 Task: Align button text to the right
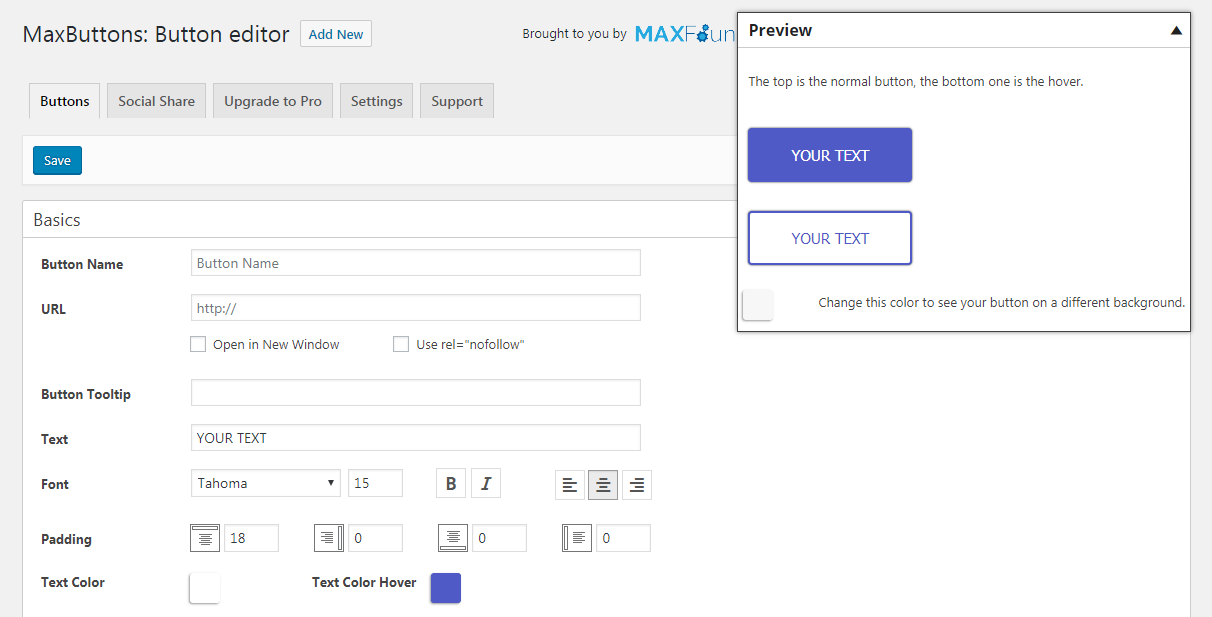point(636,485)
